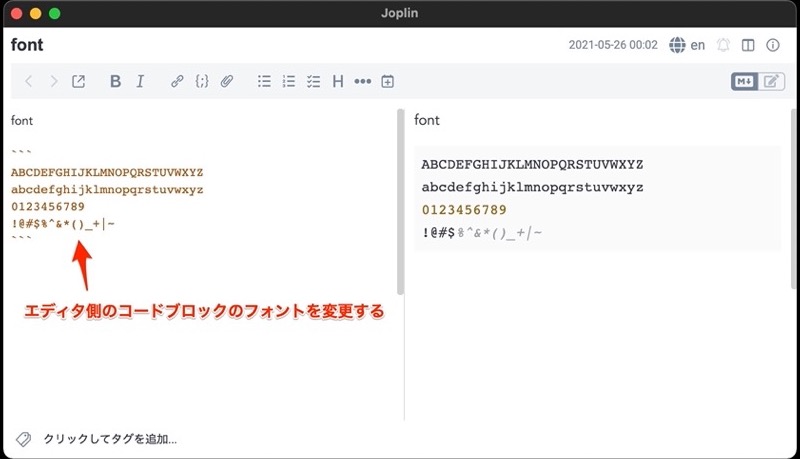
Task: Click the date '2021-05-26 00:02'
Action: tap(613, 45)
